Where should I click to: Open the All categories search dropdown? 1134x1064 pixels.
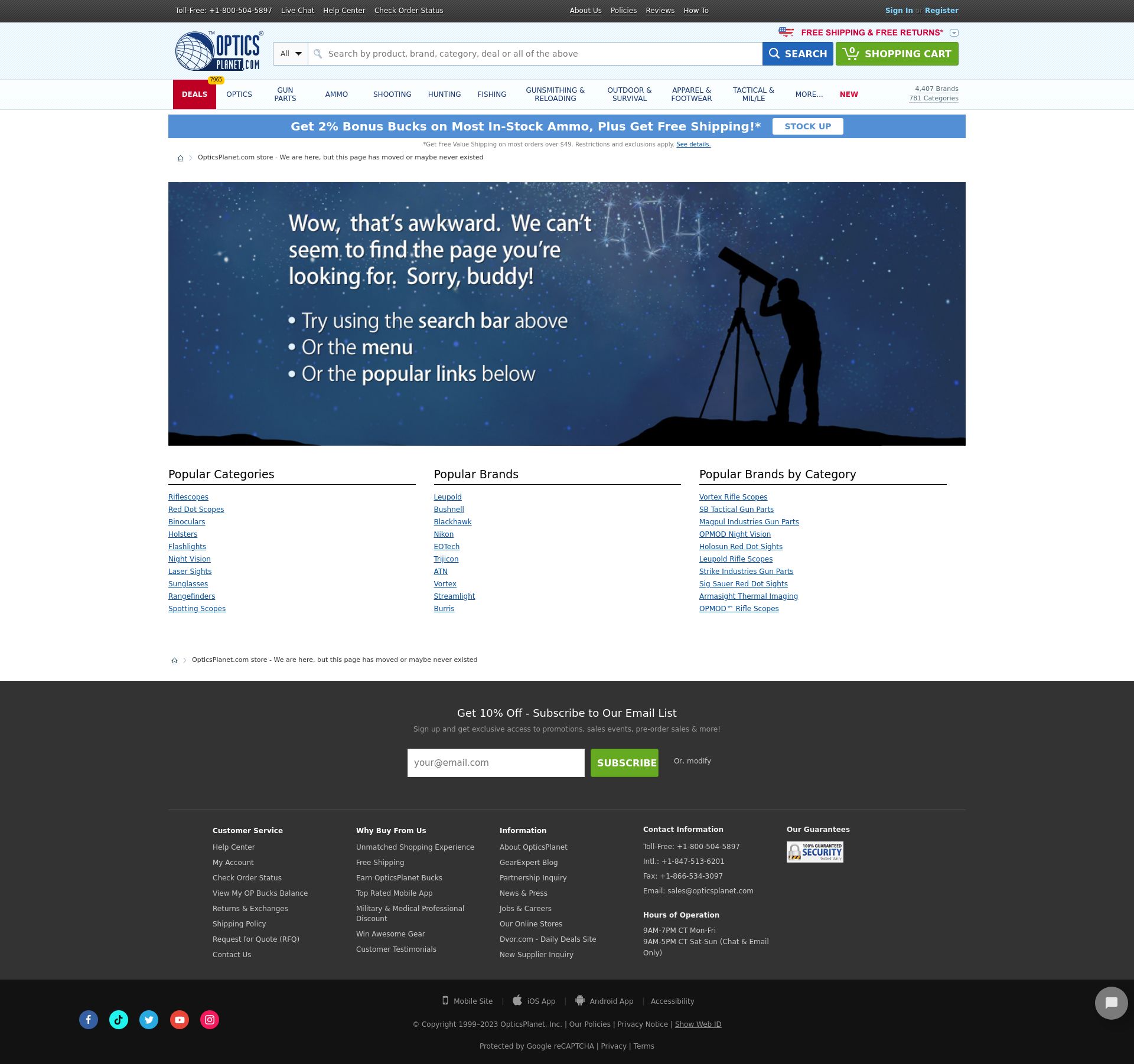click(291, 54)
